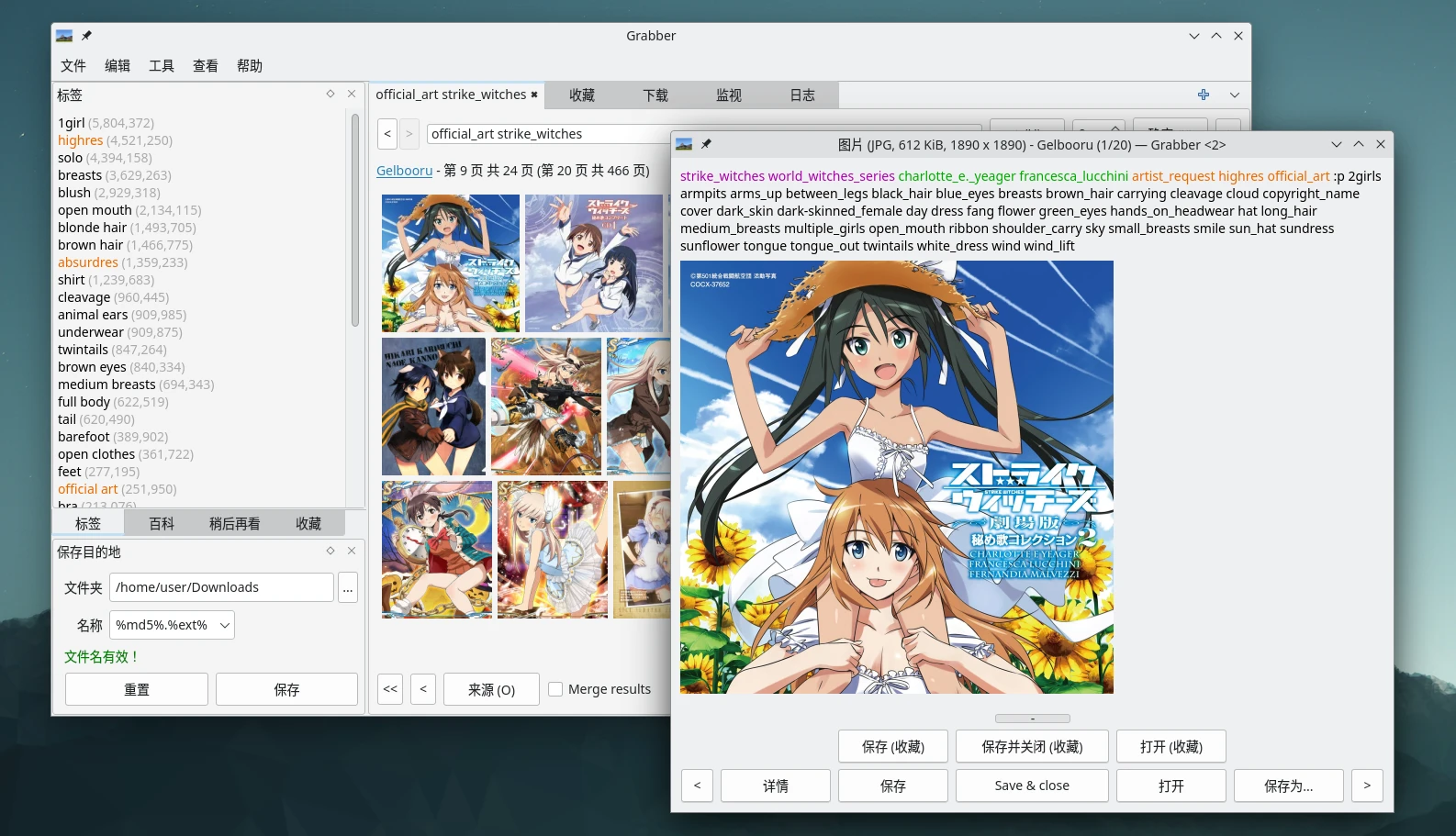The width and height of the screenshot is (1456, 836).
Task: Close the 保存目的地 panel
Action: point(352,551)
